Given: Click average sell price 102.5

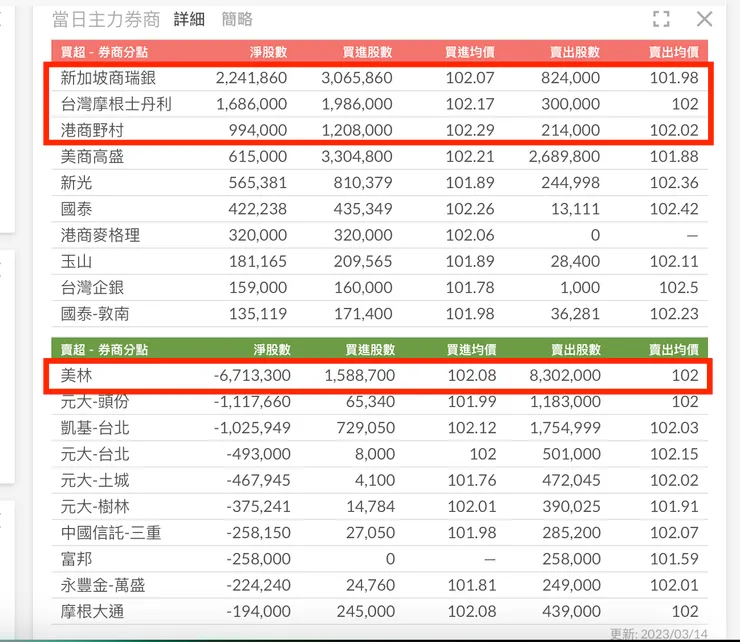Looking at the screenshot, I should (x=679, y=287).
